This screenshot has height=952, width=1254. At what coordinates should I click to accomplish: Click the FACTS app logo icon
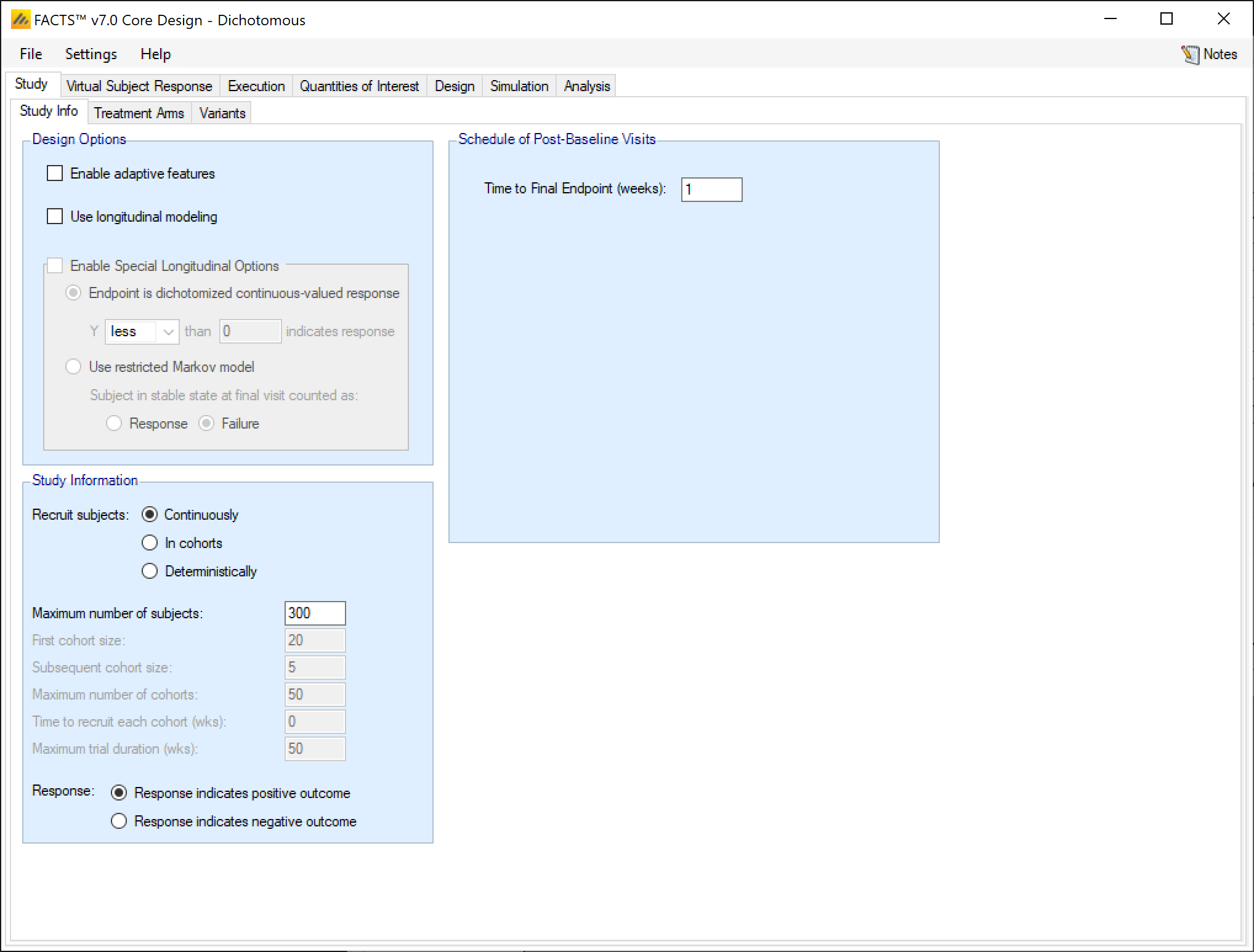[x=20, y=20]
